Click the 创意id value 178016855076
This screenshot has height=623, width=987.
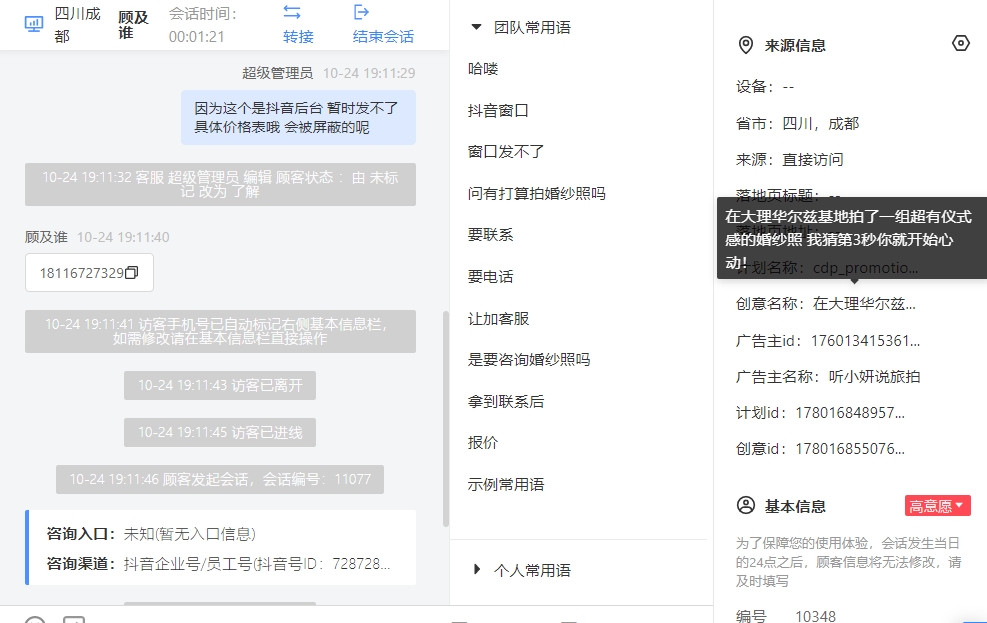click(x=850, y=449)
